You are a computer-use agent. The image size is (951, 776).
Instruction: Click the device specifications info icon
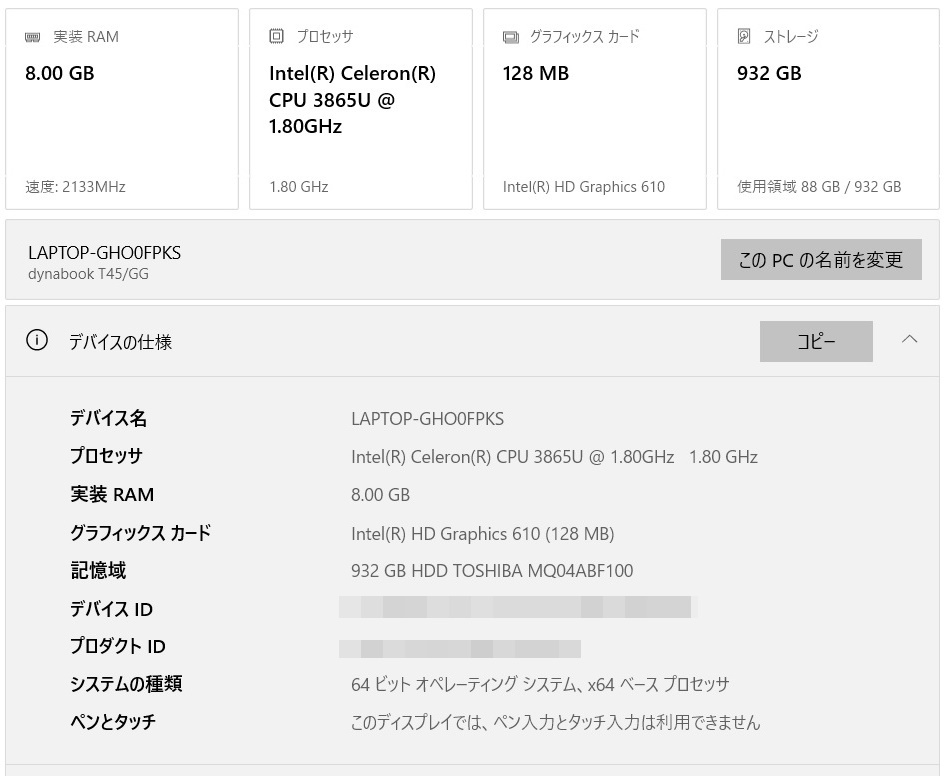[37, 341]
